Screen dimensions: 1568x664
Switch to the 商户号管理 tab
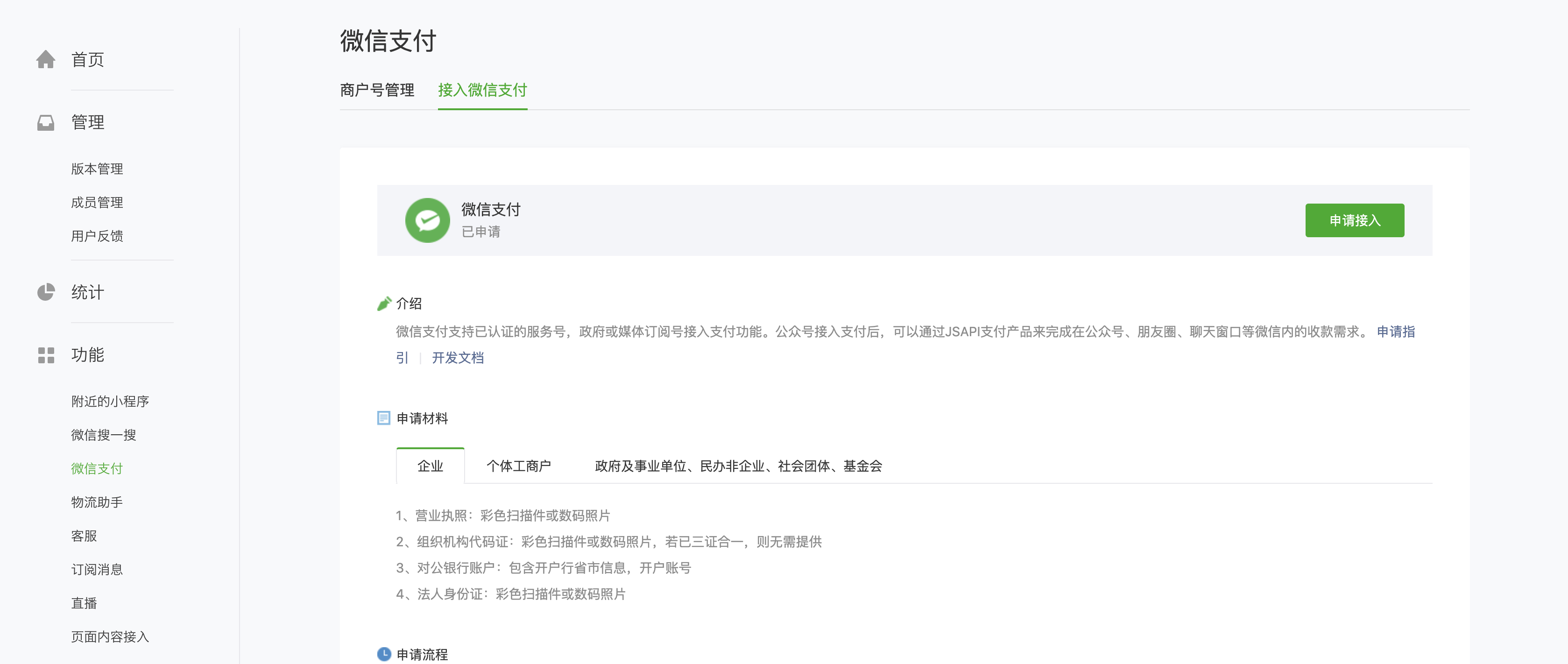pyautogui.click(x=377, y=90)
